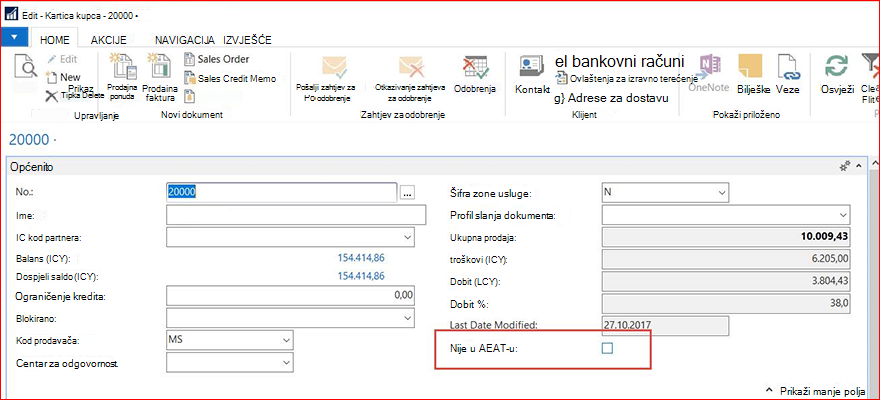Click the Balans (ICY) amount link
880x400 pixels.
pos(361,258)
